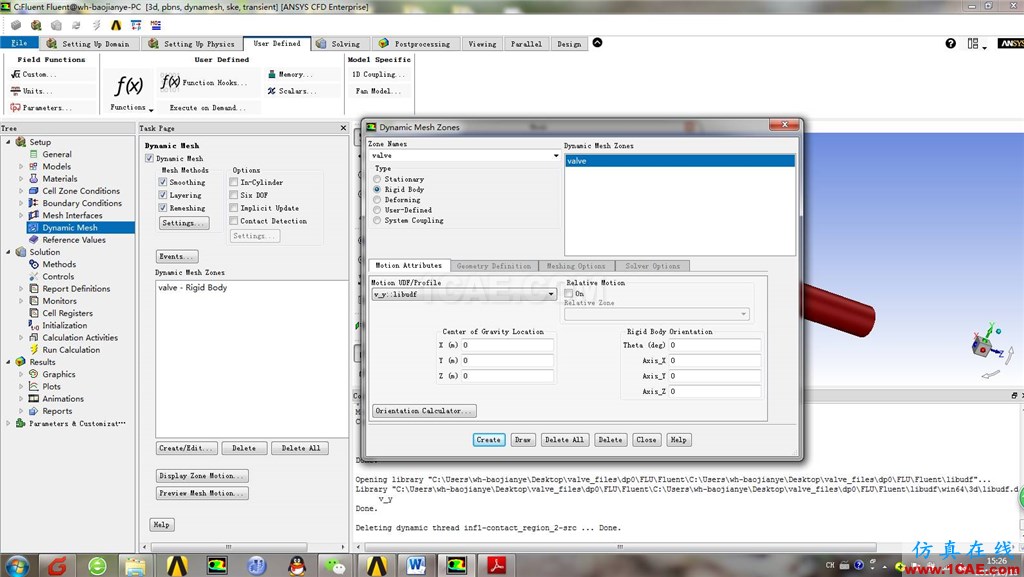Collapse the Results tree node
This screenshot has height=577, width=1024.
(8, 362)
